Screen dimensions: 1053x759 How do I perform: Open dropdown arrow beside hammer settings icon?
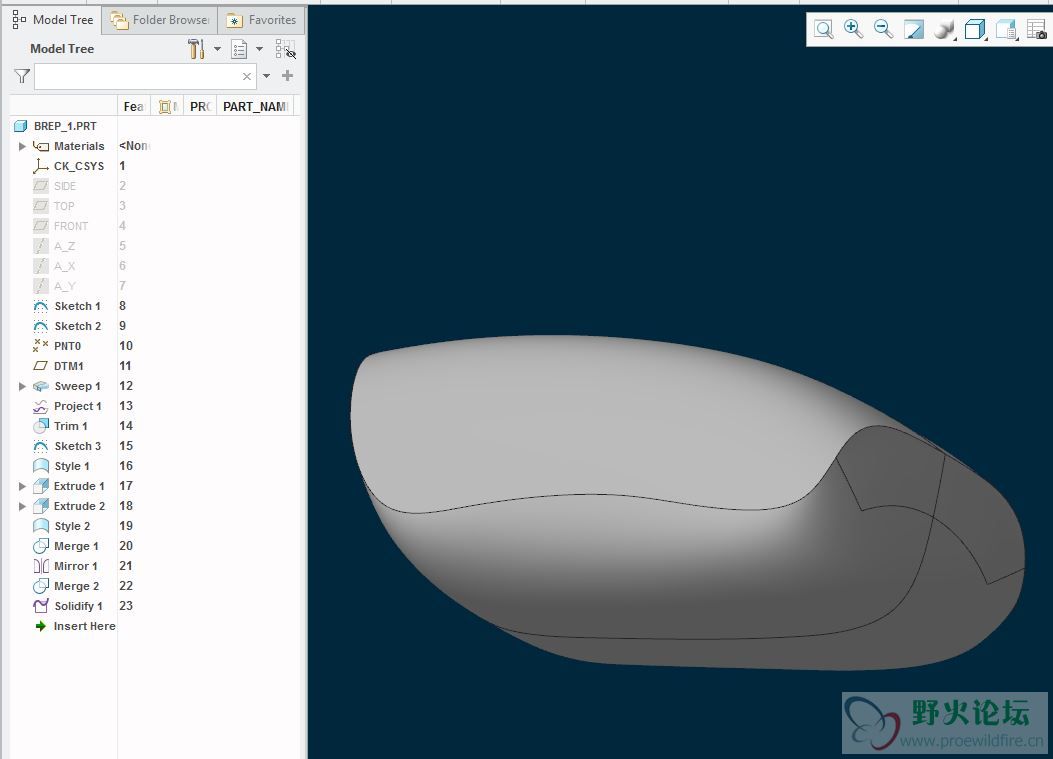217,49
